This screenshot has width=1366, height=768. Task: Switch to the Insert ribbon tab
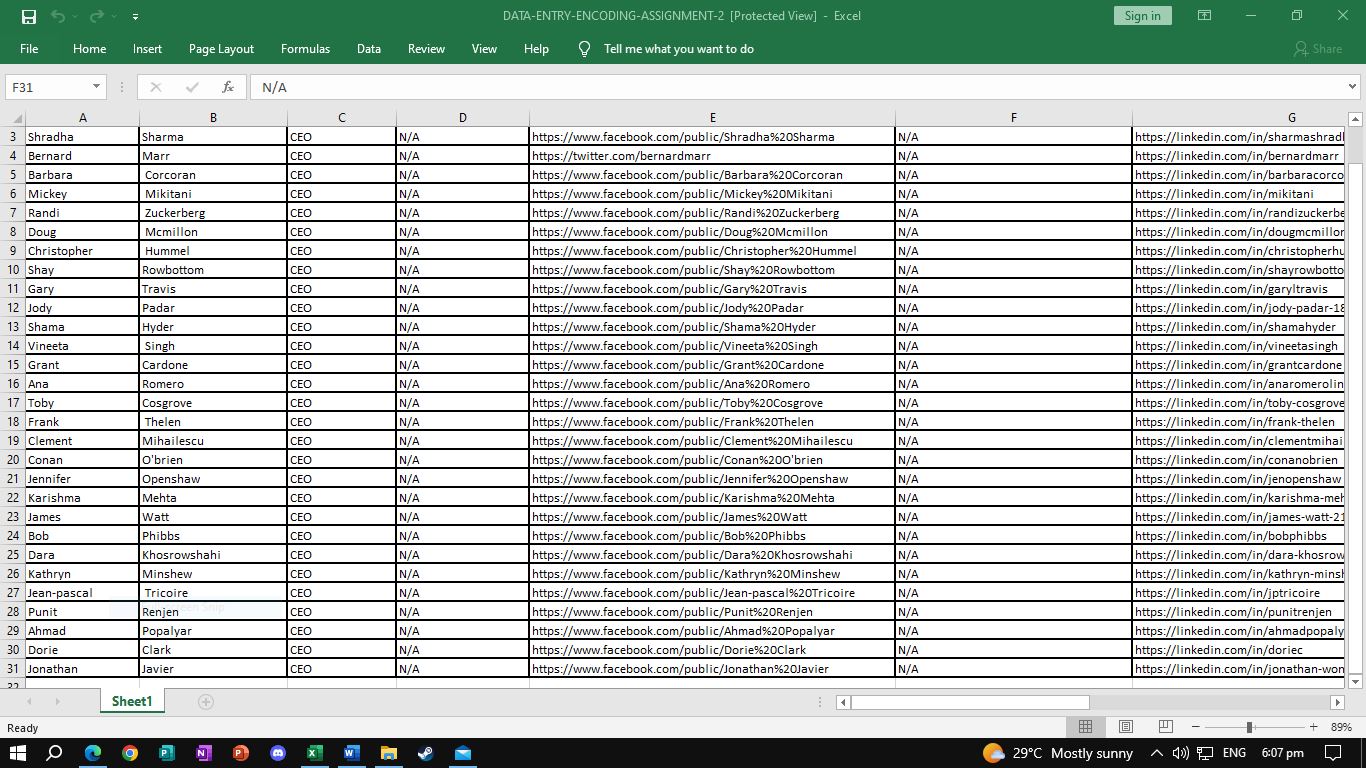pyautogui.click(x=147, y=49)
